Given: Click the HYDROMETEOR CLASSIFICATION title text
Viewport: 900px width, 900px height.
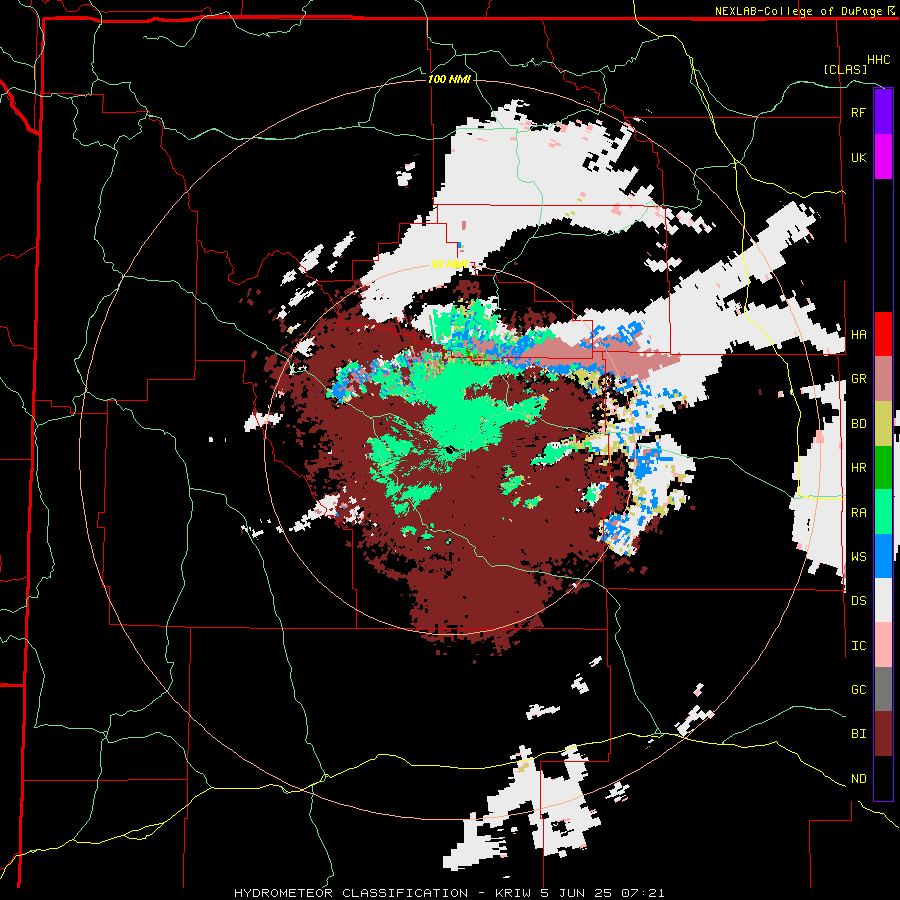Looking at the screenshot, I should (x=351, y=893).
